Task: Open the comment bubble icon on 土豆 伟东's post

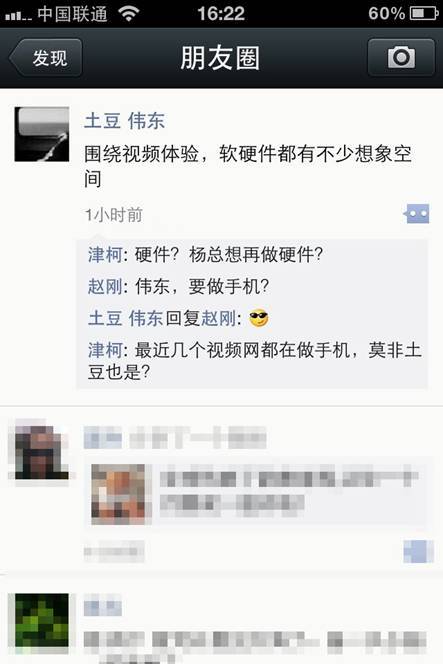Action: 417,214
